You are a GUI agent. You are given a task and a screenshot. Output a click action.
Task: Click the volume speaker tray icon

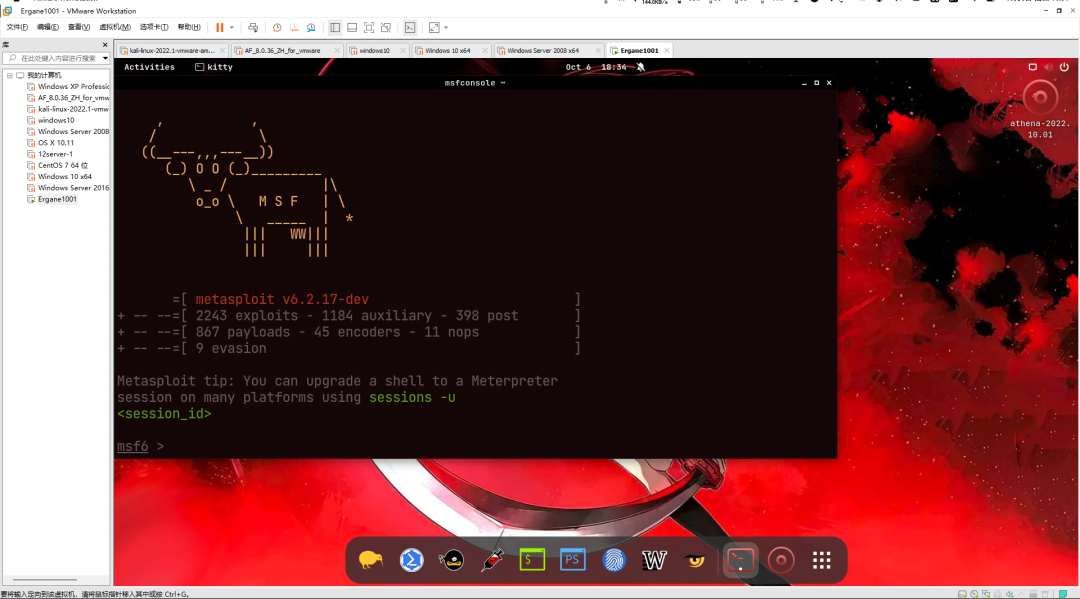(1048, 67)
